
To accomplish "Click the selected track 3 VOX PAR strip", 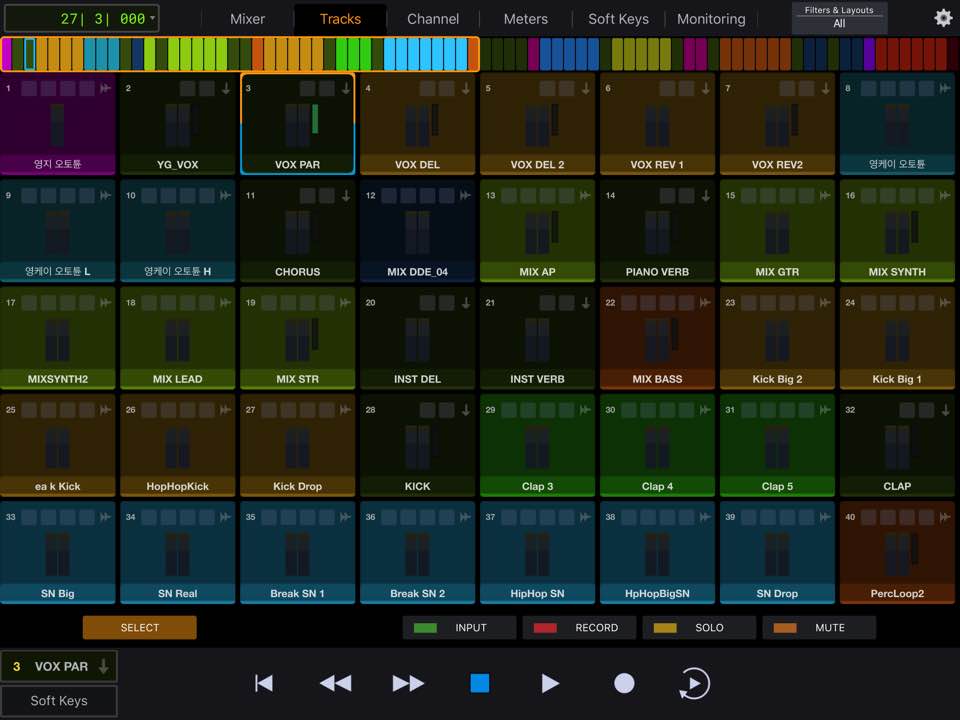I will 59,666.
